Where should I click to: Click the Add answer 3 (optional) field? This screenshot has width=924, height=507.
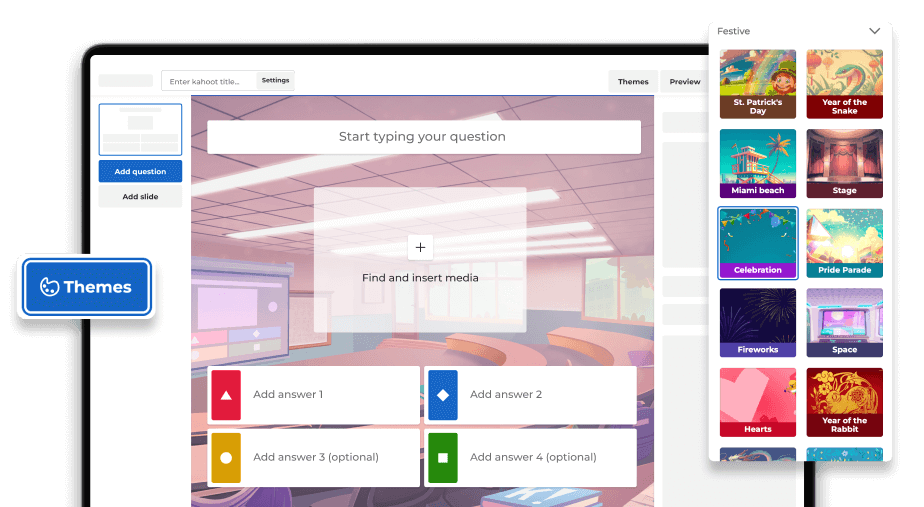tap(314, 457)
